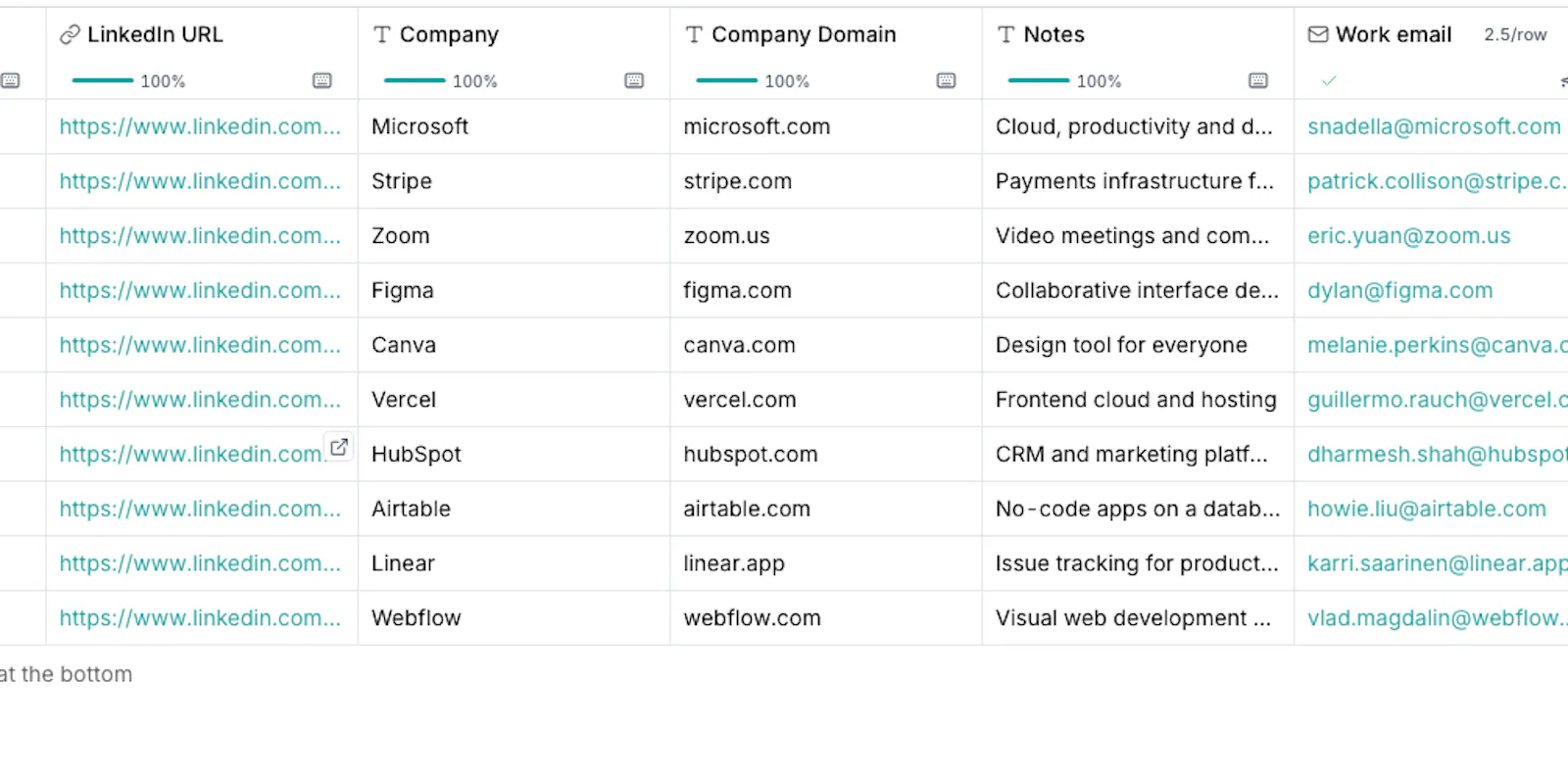Click the keyboard icon in the Company column
Viewport: 1568px width, 780px height.
pos(634,80)
